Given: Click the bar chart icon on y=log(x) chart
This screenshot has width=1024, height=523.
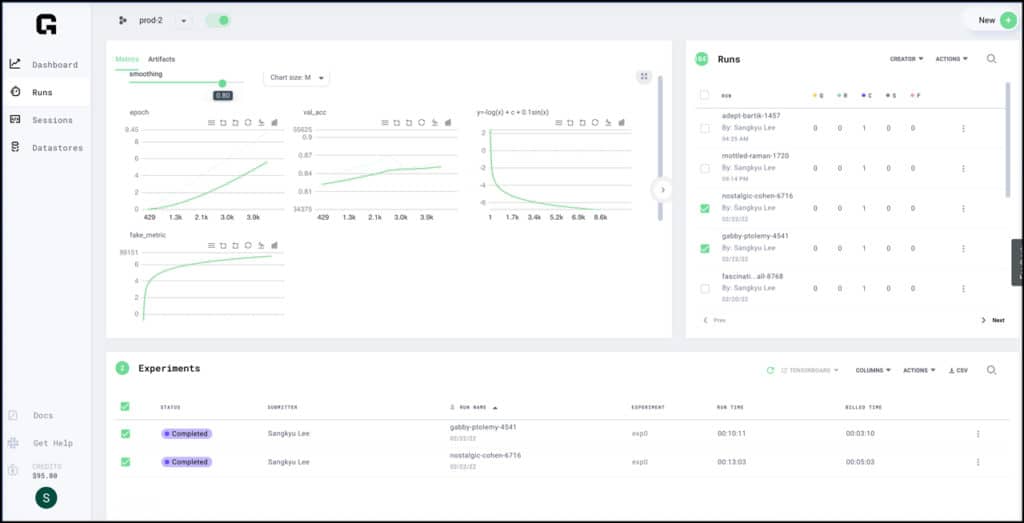Looking at the screenshot, I should tap(622, 123).
